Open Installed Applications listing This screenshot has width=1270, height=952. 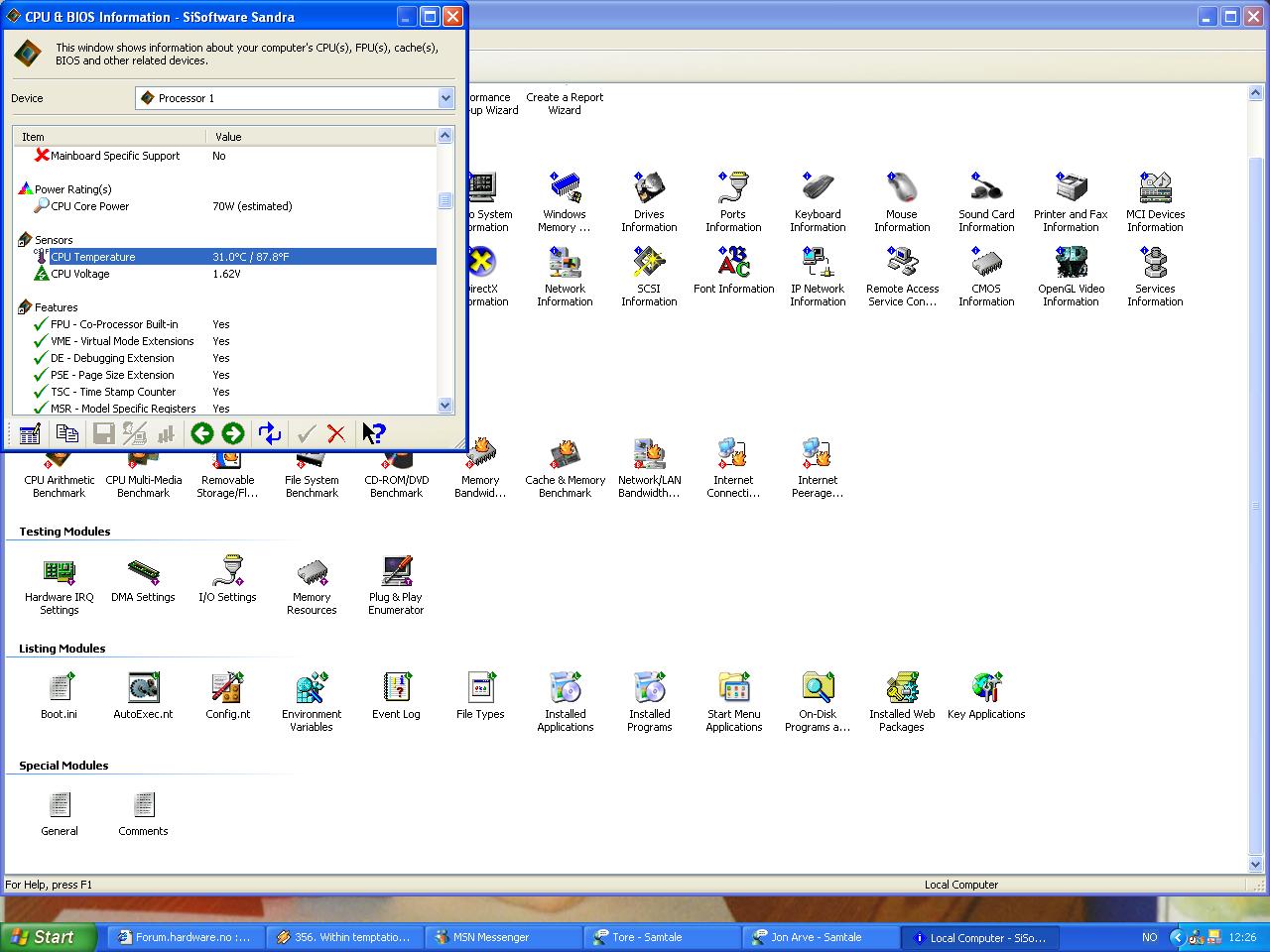click(565, 702)
